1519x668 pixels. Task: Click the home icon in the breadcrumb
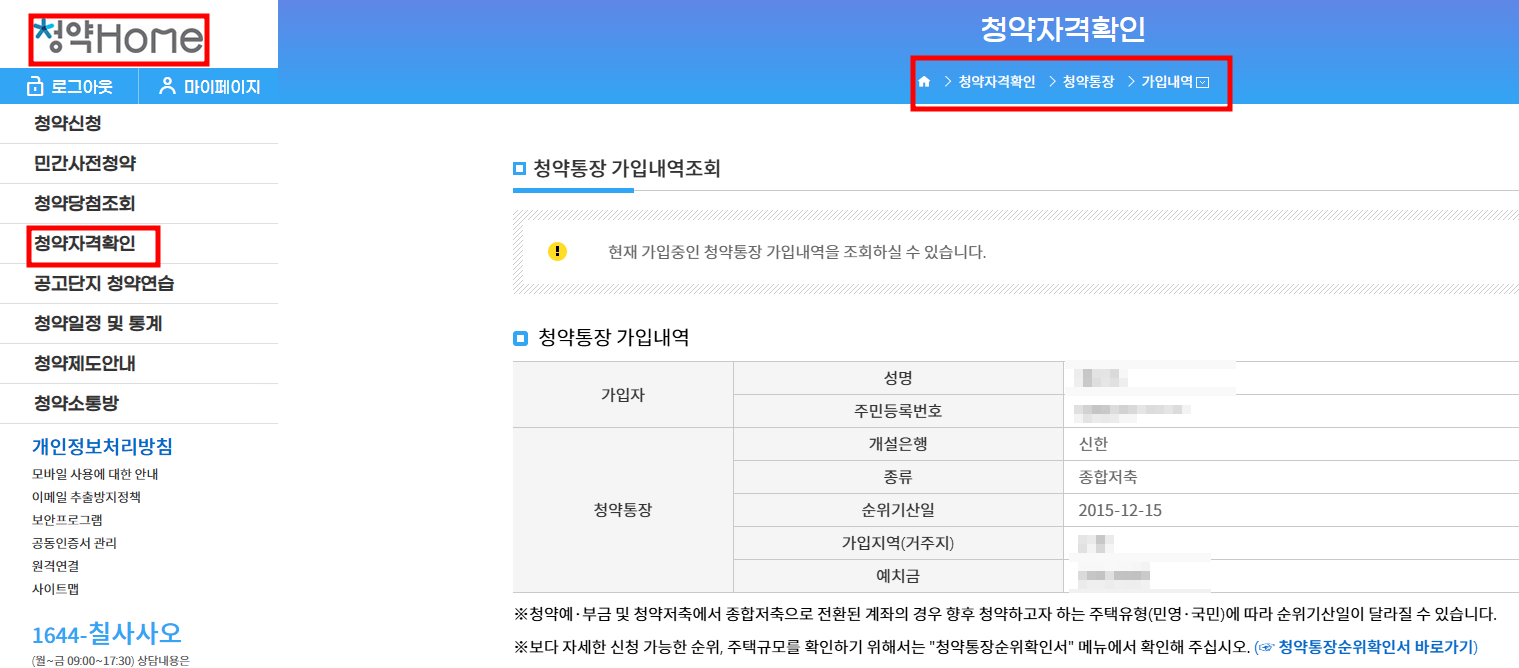[x=923, y=82]
